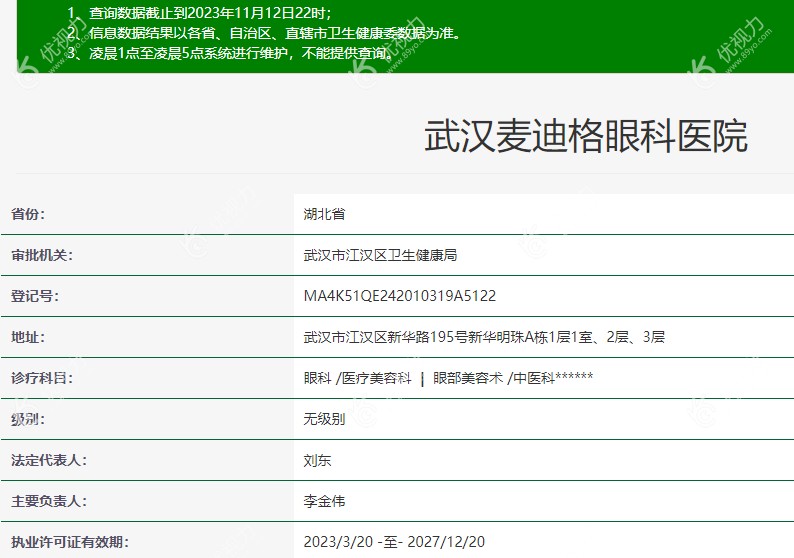The width and height of the screenshot is (794, 558).
Task: Click the value 武汉市江汉区卫生健康局
Action: (x=380, y=255)
